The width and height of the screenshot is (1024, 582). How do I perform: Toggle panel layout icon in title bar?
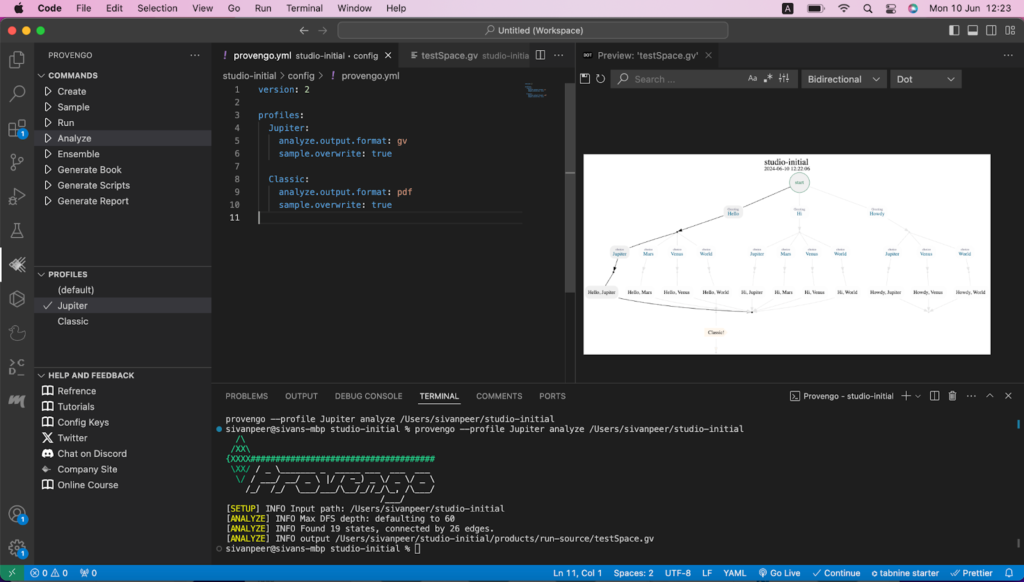pos(973,30)
